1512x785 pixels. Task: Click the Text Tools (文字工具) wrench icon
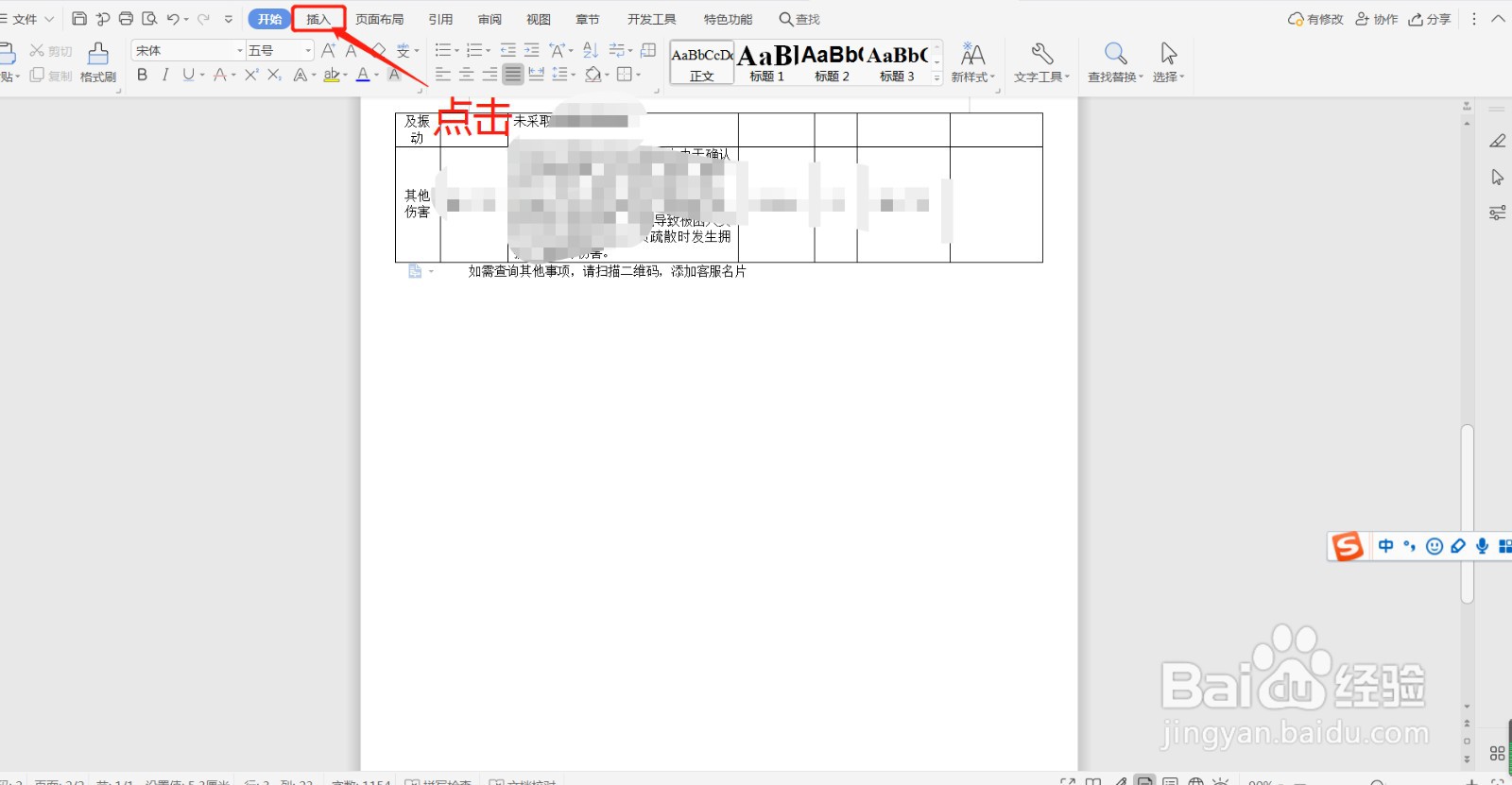pos(1042,54)
